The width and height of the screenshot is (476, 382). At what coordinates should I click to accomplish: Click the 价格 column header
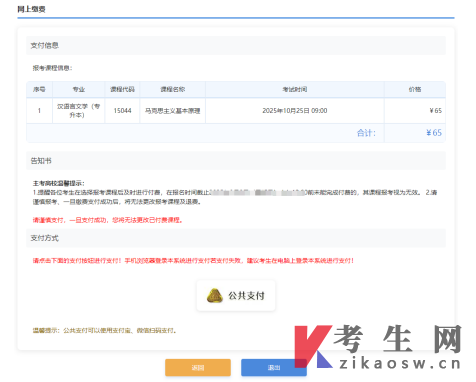[x=415, y=89]
